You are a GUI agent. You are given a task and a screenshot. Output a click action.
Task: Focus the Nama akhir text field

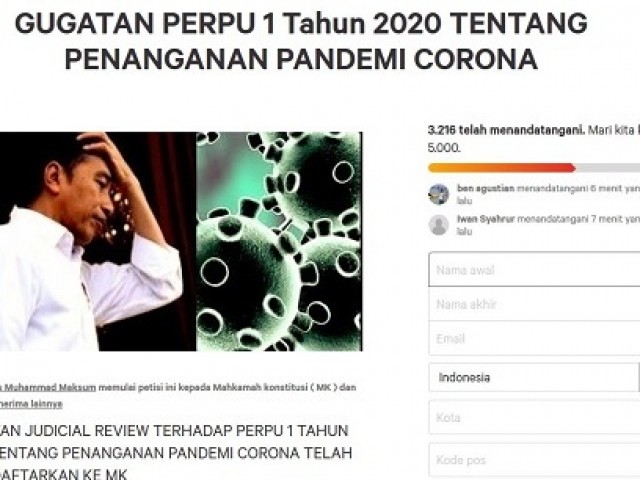pos(534,304)
